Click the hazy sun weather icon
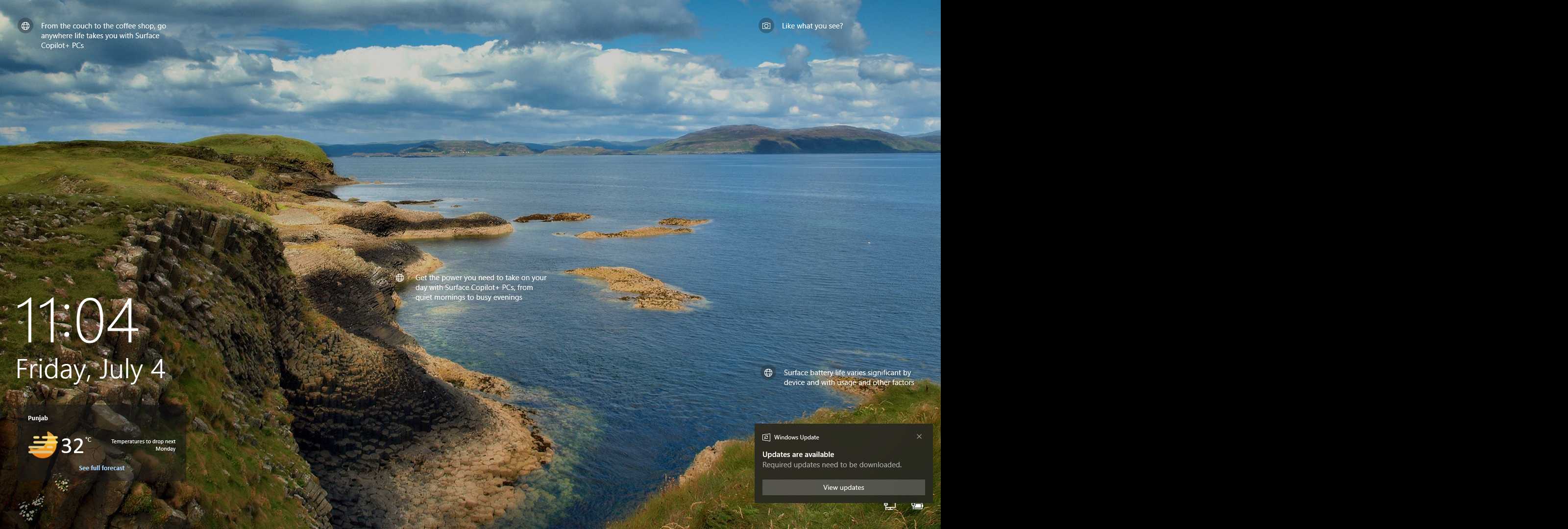The width and height of the screenshot is (1568, 529). click(43, 445)
